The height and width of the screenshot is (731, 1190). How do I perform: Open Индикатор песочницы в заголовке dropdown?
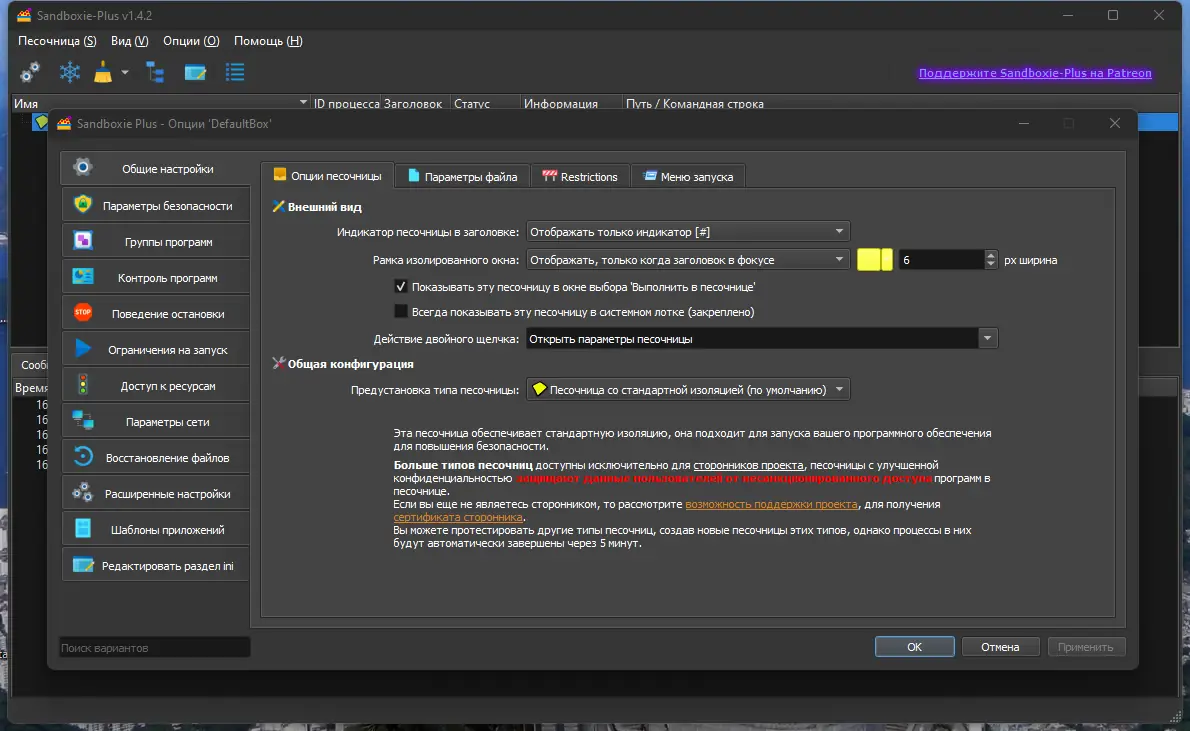[688, 232]
